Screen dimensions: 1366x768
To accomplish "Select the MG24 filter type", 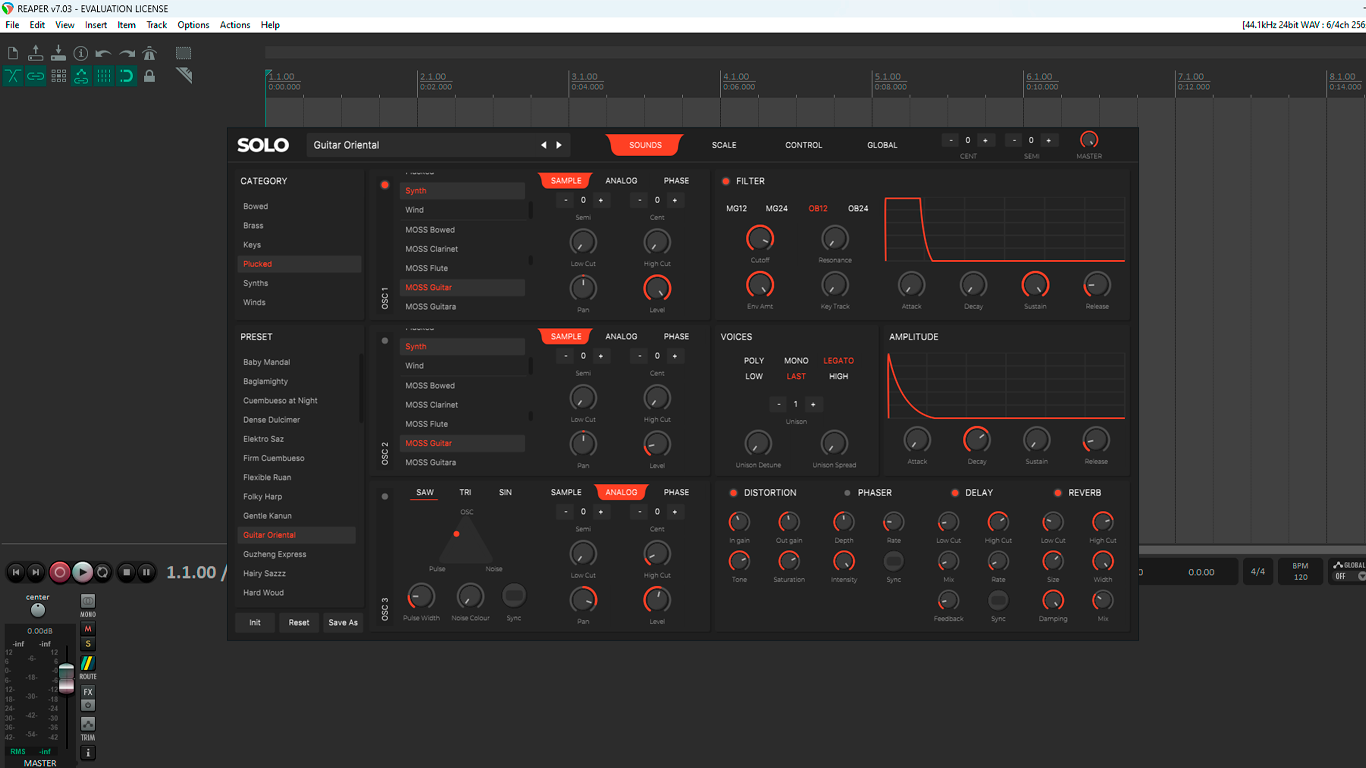I will pos(776,209).
